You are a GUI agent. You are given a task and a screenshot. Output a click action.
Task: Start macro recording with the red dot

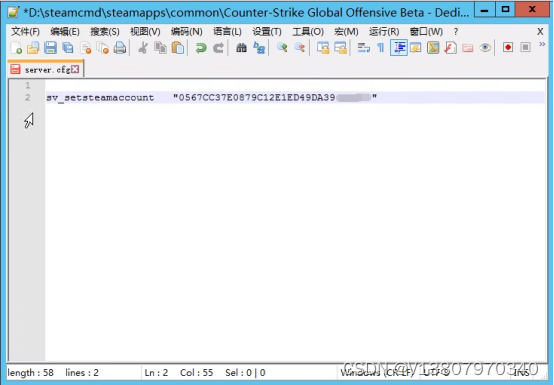pyautogui.click(x=508, y=47)
